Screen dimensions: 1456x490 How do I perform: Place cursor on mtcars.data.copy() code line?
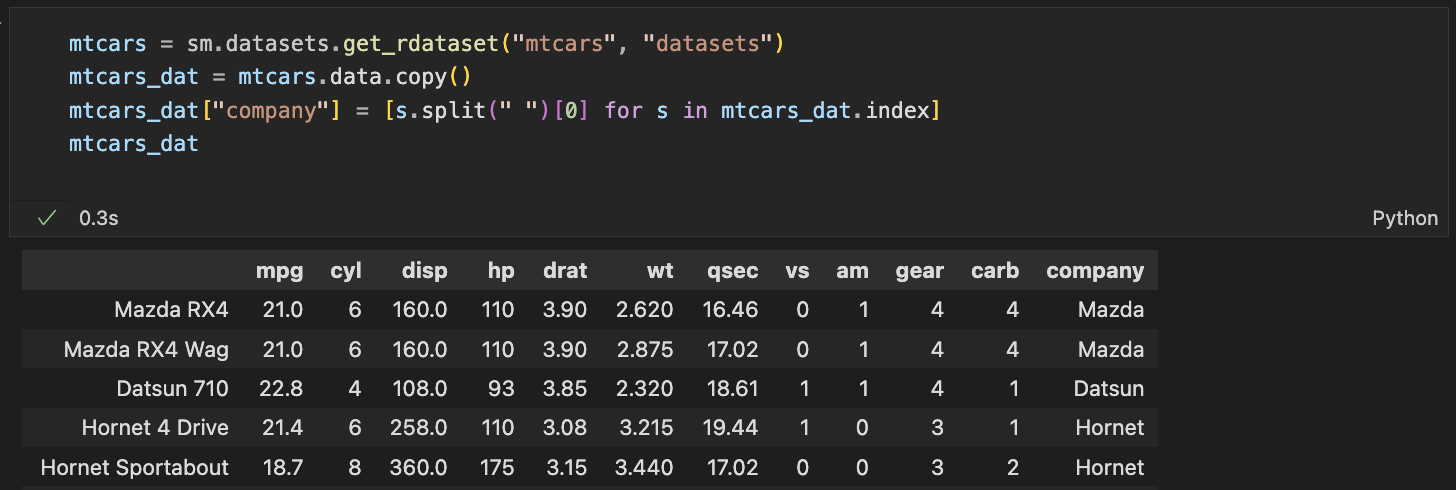pos(270,76)
